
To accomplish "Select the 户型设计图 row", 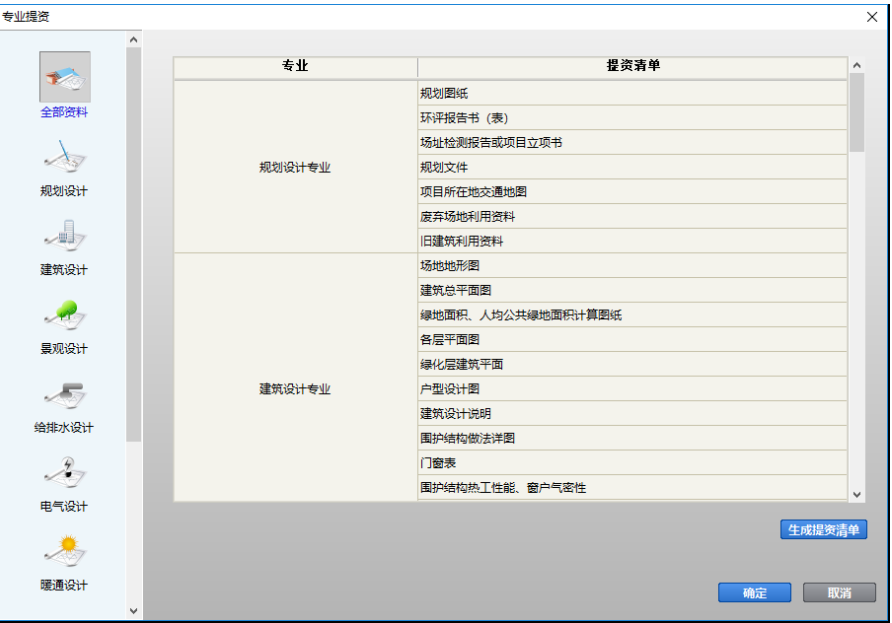I will pyautogui.click(x=633, y=389).
